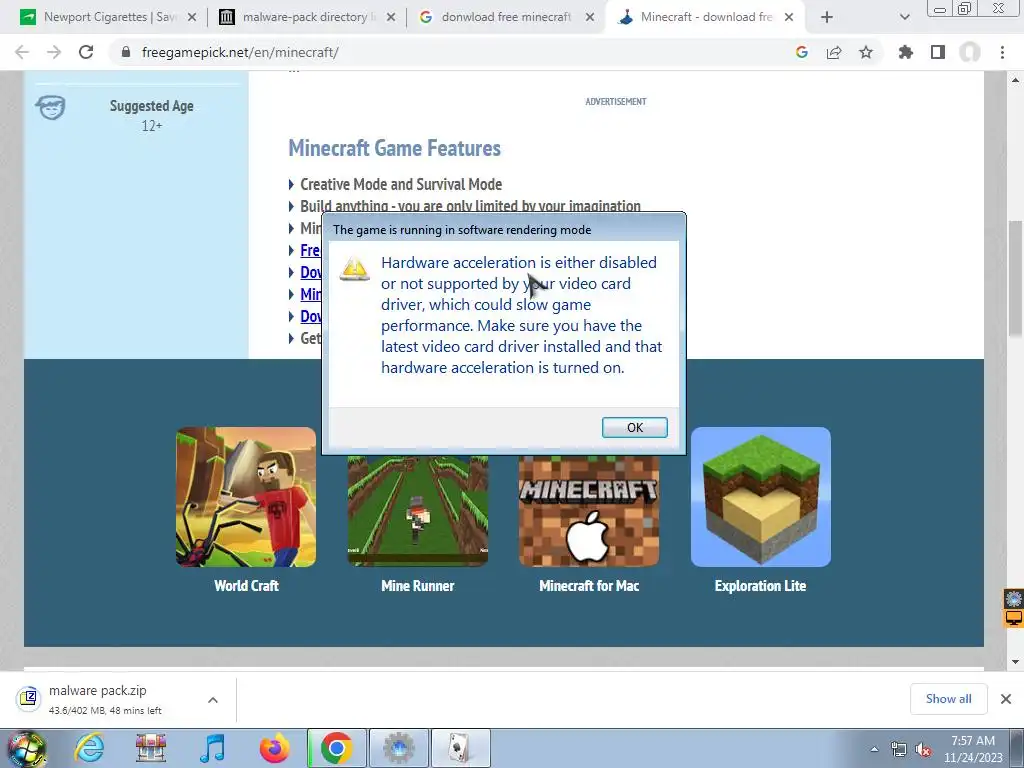Expand malware pack.zip download options chevron
The image size is (1024, 768).
213,699
